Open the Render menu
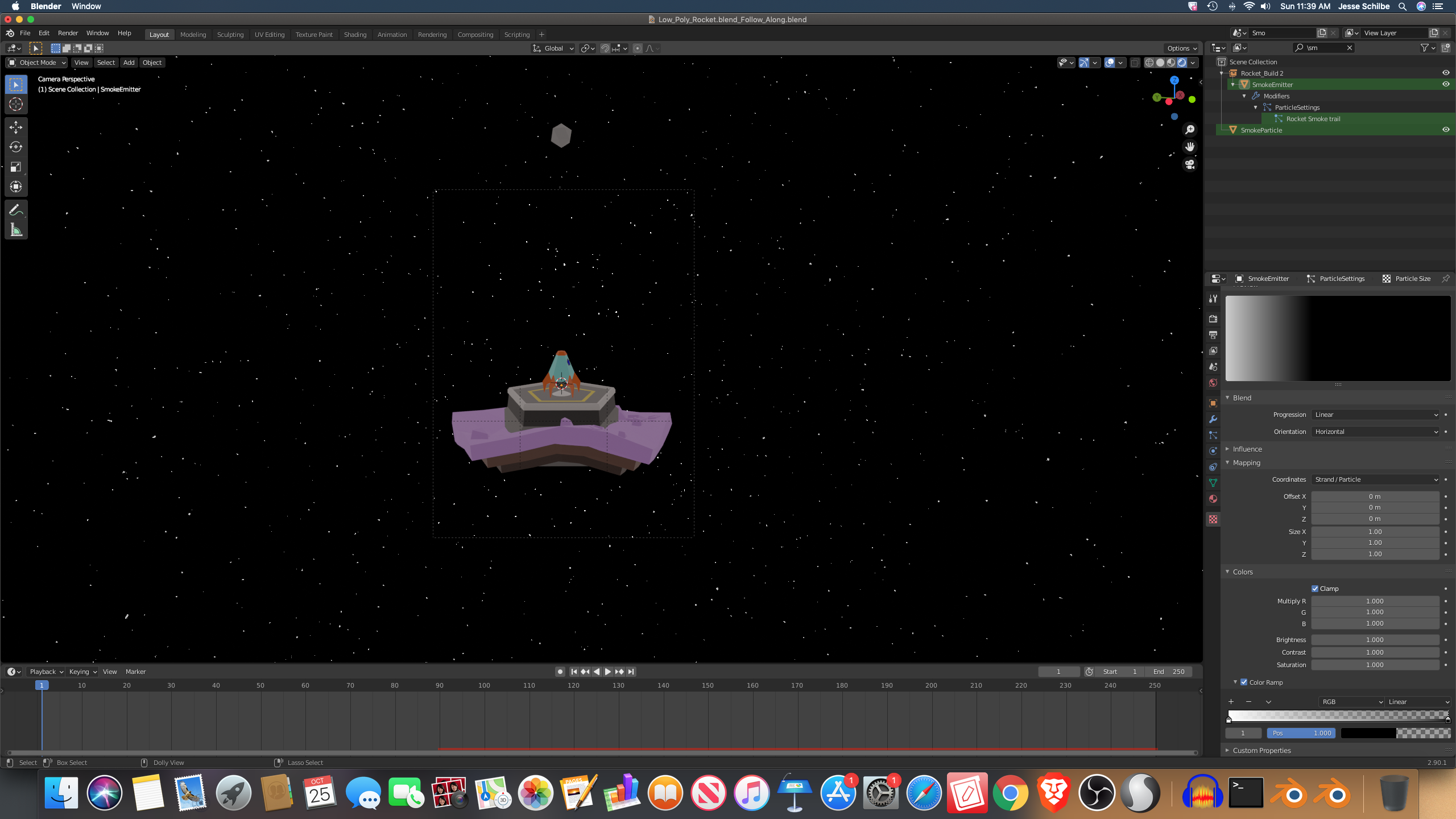Screen dimensions: 1456x819 coord(68,33)
